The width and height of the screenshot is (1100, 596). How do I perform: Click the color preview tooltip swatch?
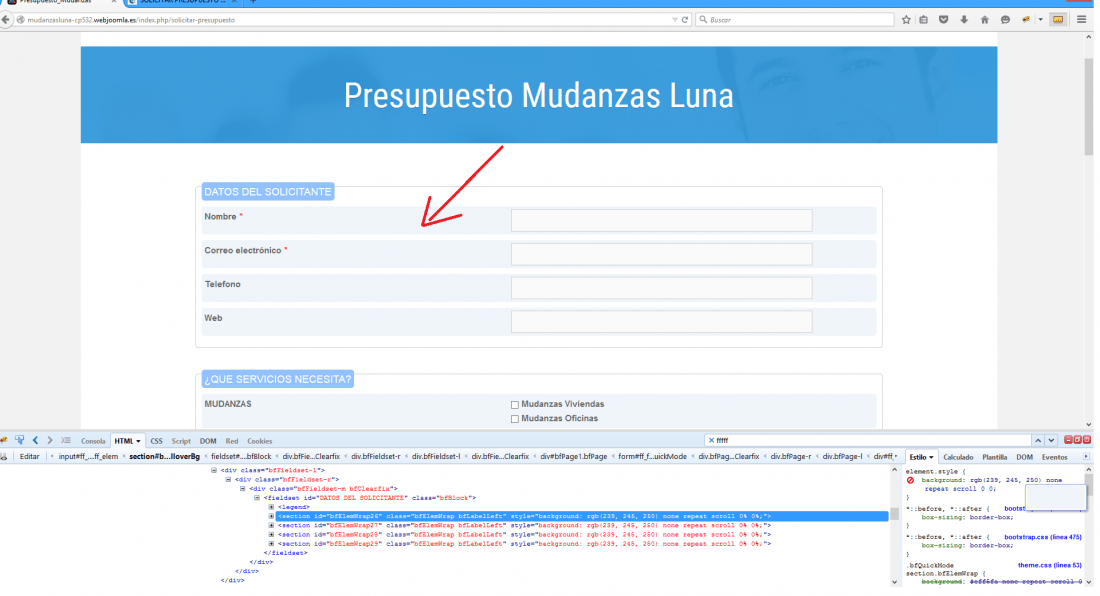coord(1055,496)
